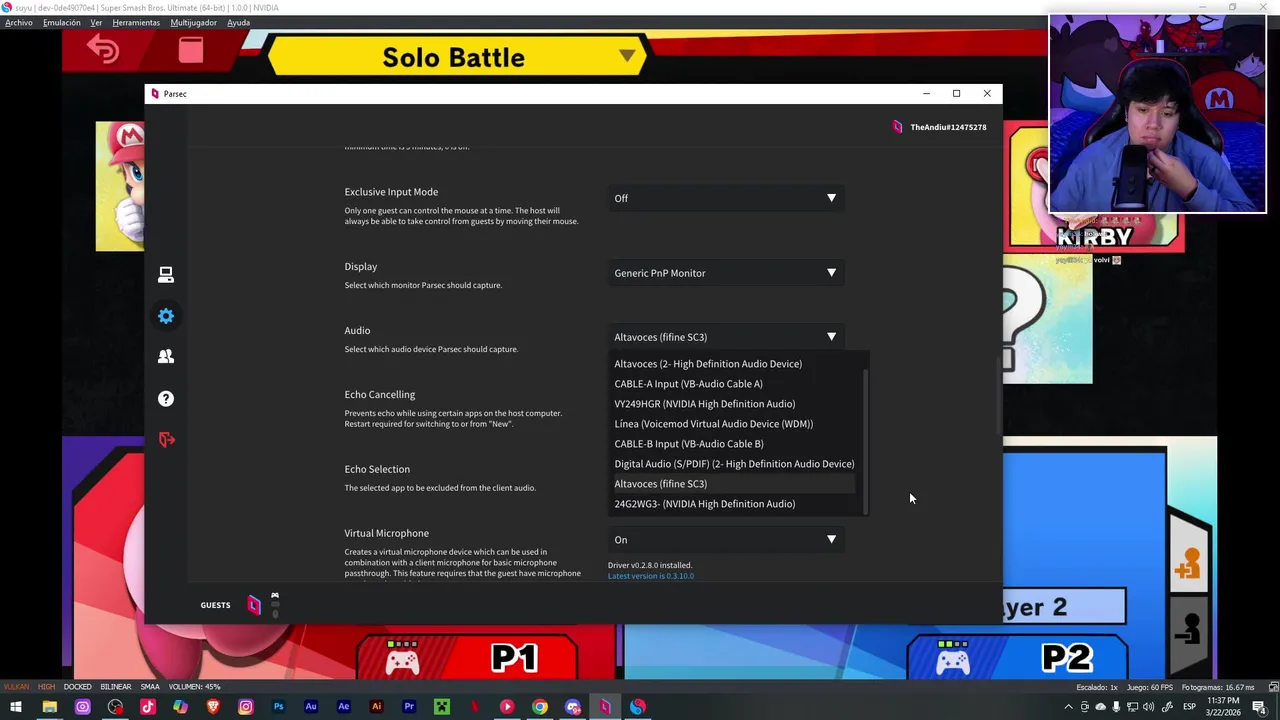The height and width of the screenshot is (720, 1280).
Task: Select Línea (Voicemod Virtual Audio Device)
Action: point(734,424)
